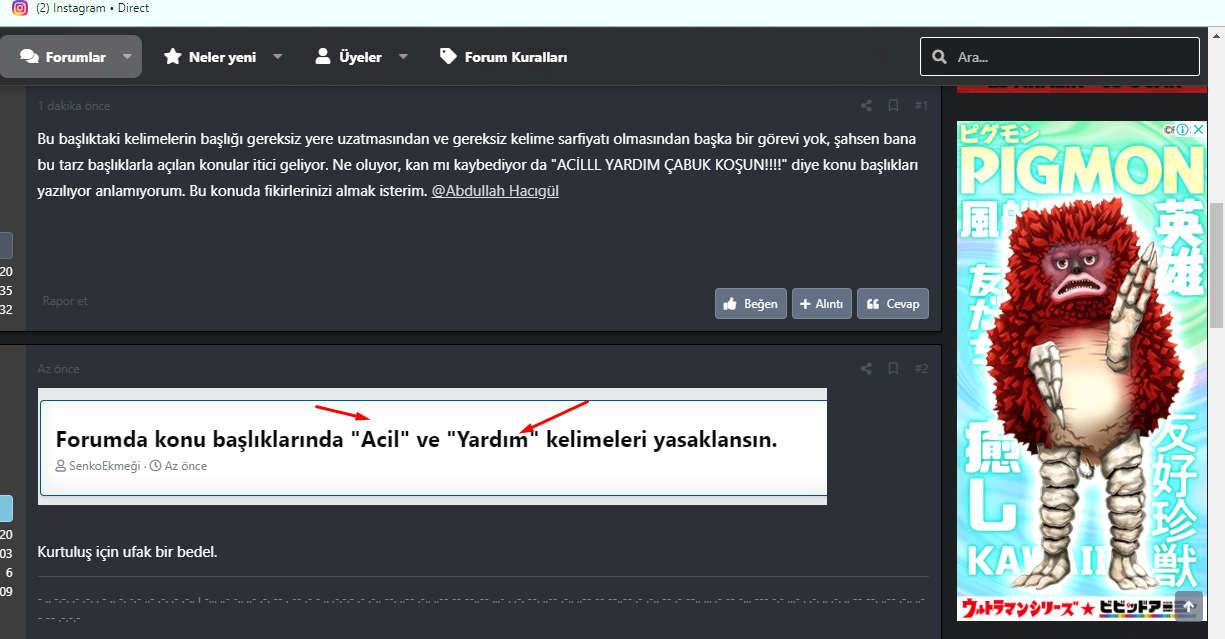
Task: Click the tag icon beside Forum Kuralları
Action: tap(449, 56)
